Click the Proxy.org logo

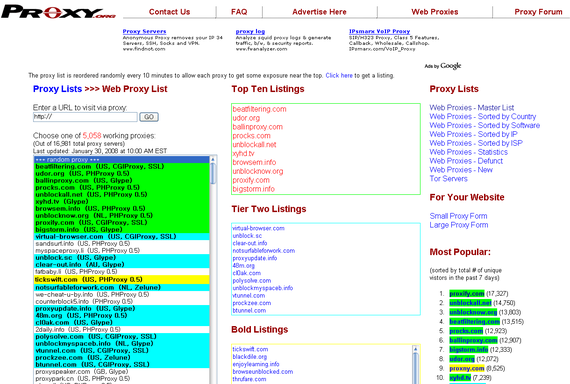[59, 11]
